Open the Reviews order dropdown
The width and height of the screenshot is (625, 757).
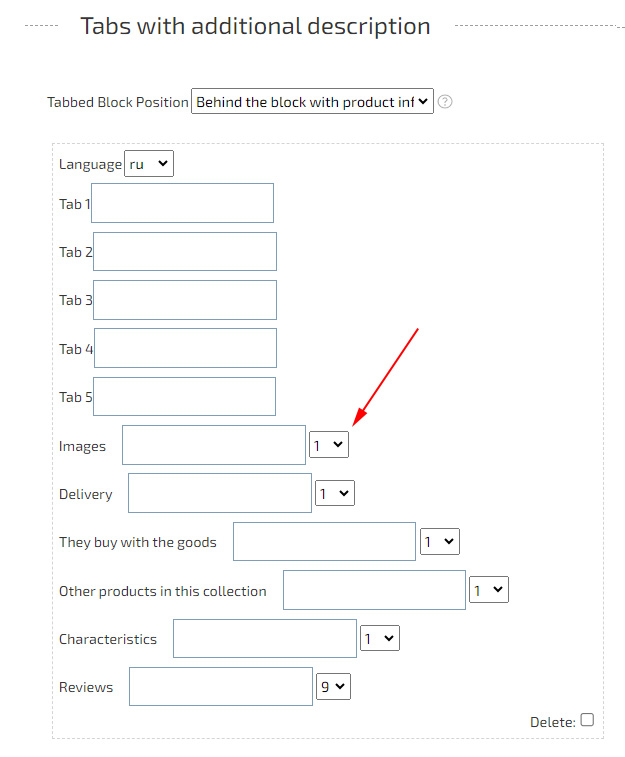pyautogui.click(x=334, y=687)
